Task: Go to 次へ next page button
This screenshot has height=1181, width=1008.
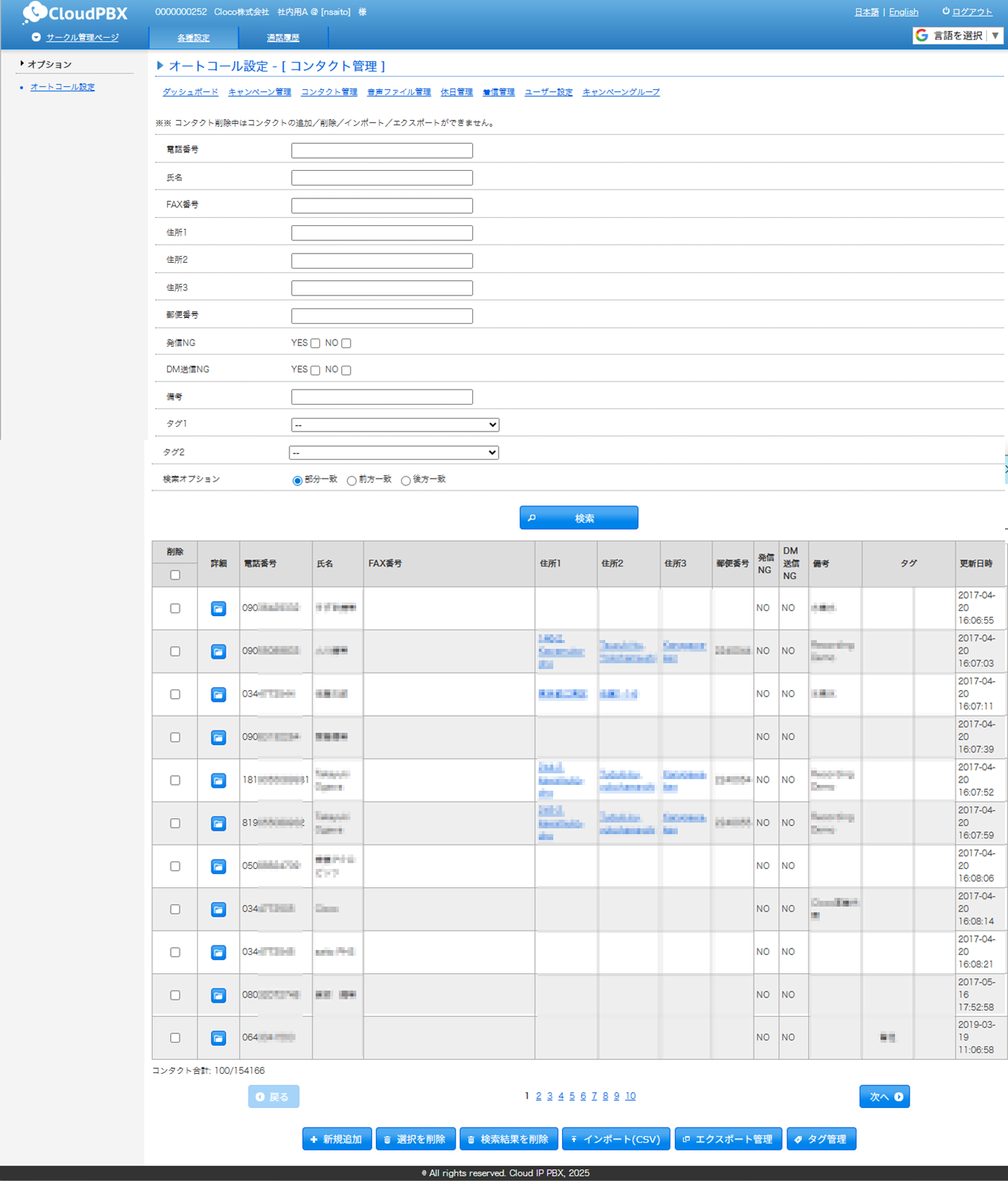Action: click(x=884, y=1096)
